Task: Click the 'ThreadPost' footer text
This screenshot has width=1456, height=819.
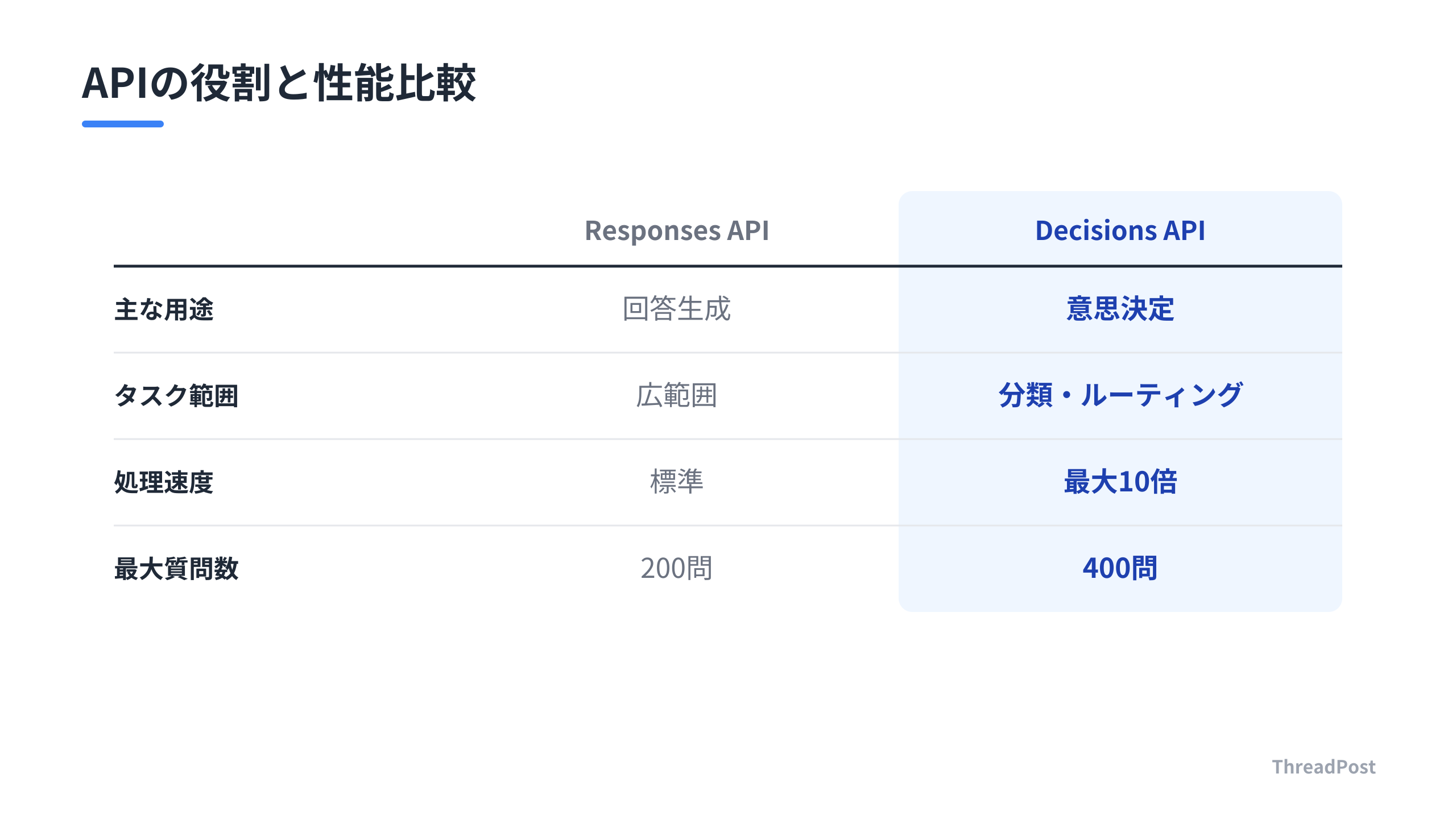Action: pos(1323,767)
